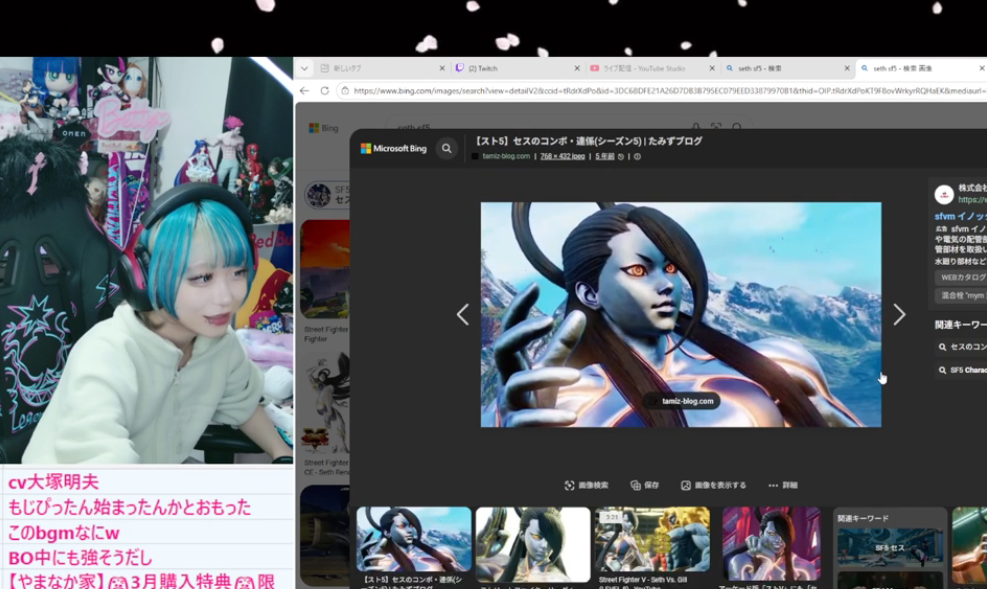Close the 新しいタブ browser tab
The height and width of the screenshot is (589, 987).
(442, 68)
